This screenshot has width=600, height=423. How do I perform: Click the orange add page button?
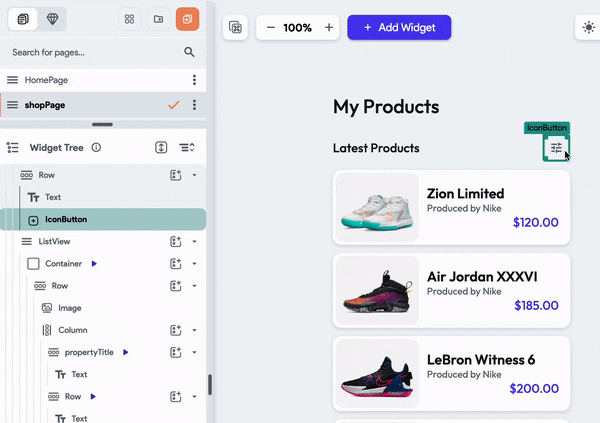pos(188,19)
